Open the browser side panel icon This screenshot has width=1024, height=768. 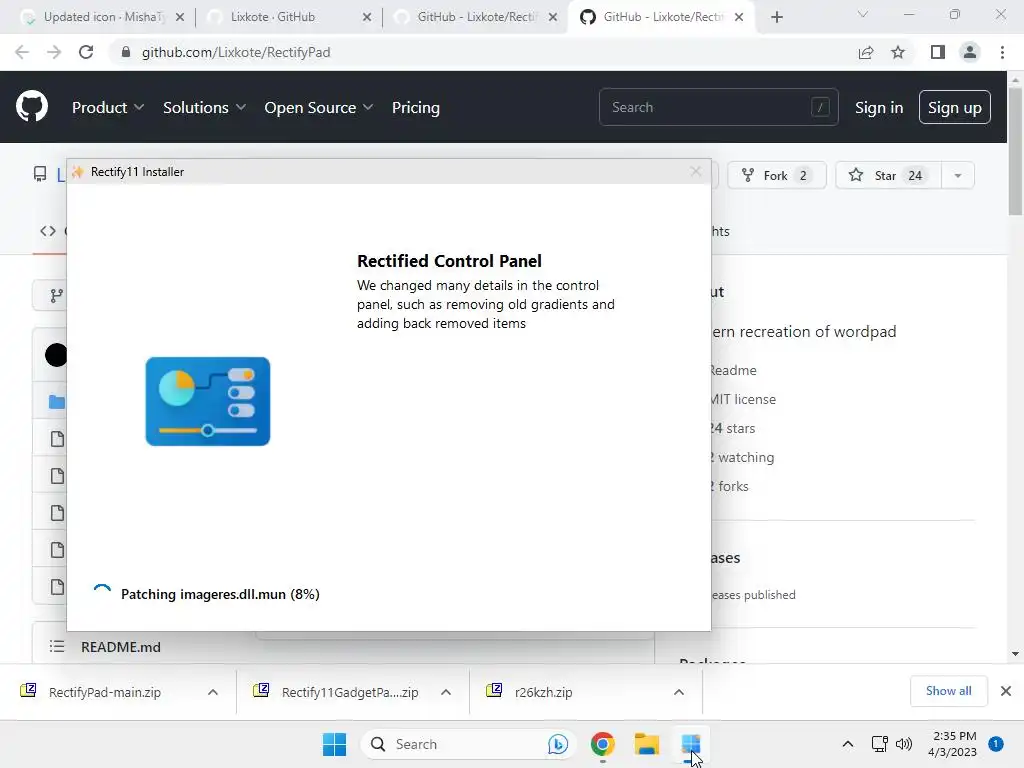[938, 52]
